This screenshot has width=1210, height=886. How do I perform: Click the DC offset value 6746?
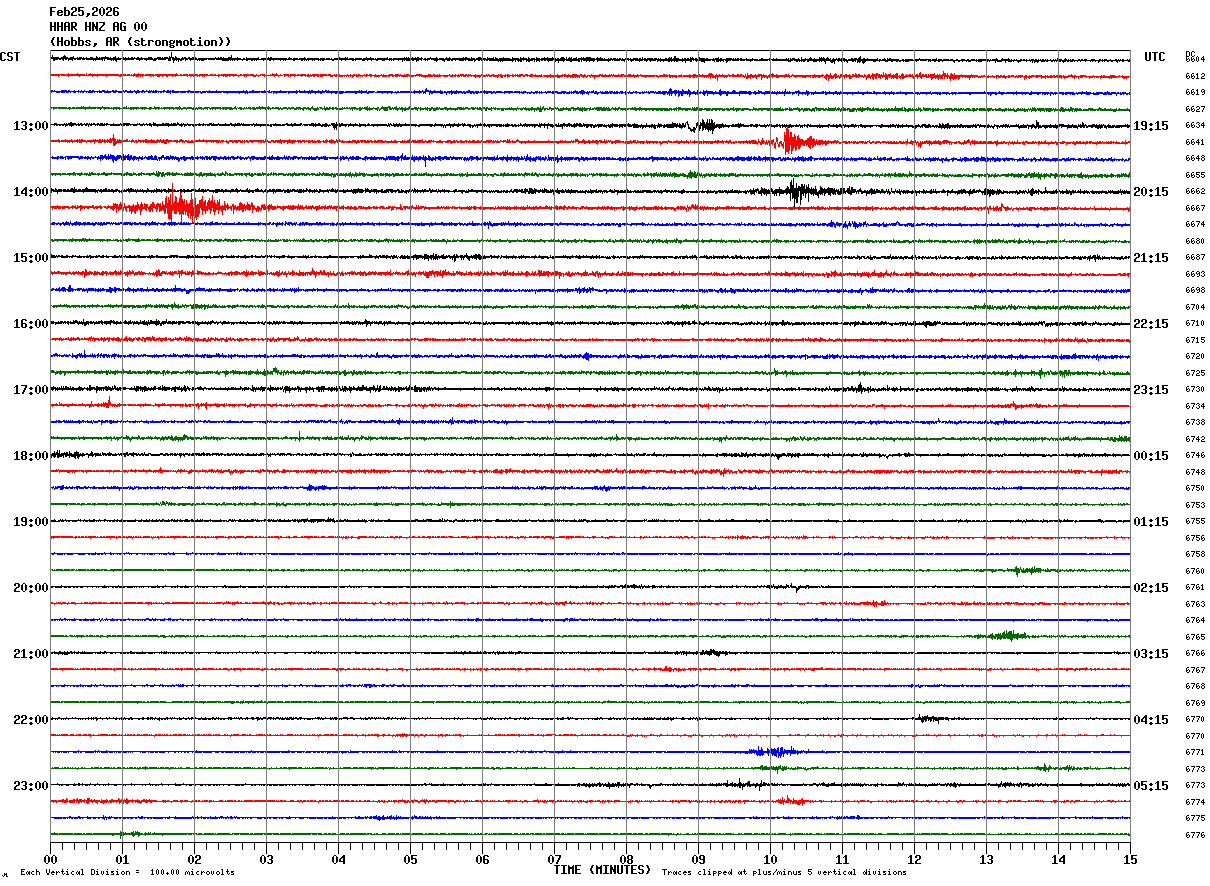[1195, 456]
